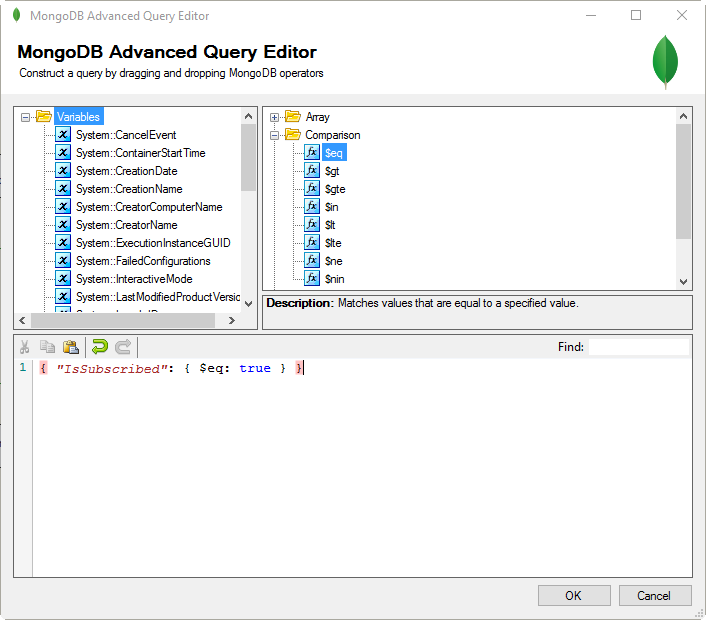Select System::CreatorComputerName variable text
Screen dimensions: 706x620
tap(149, 207)
